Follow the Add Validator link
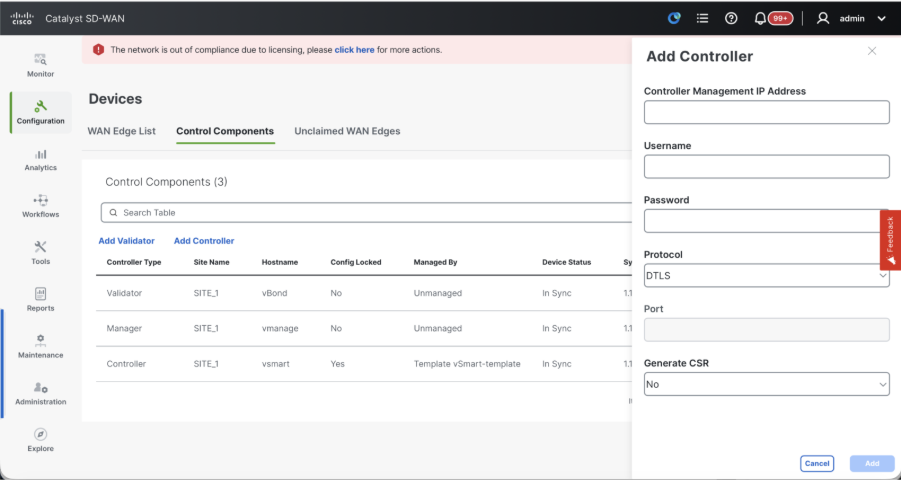This screenshot has width=901, height=480. click(126, 241)
